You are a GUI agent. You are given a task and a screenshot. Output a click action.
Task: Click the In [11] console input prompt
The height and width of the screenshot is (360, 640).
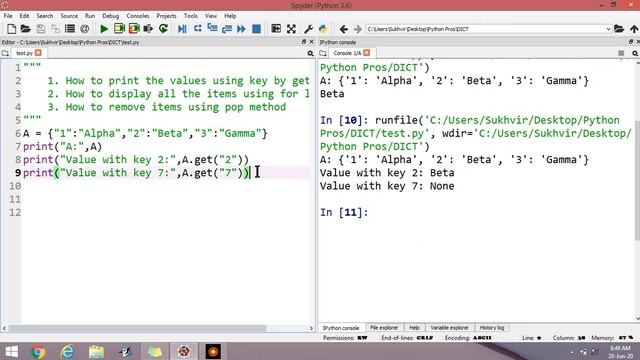pyautogui.click(x=344, y=212)
